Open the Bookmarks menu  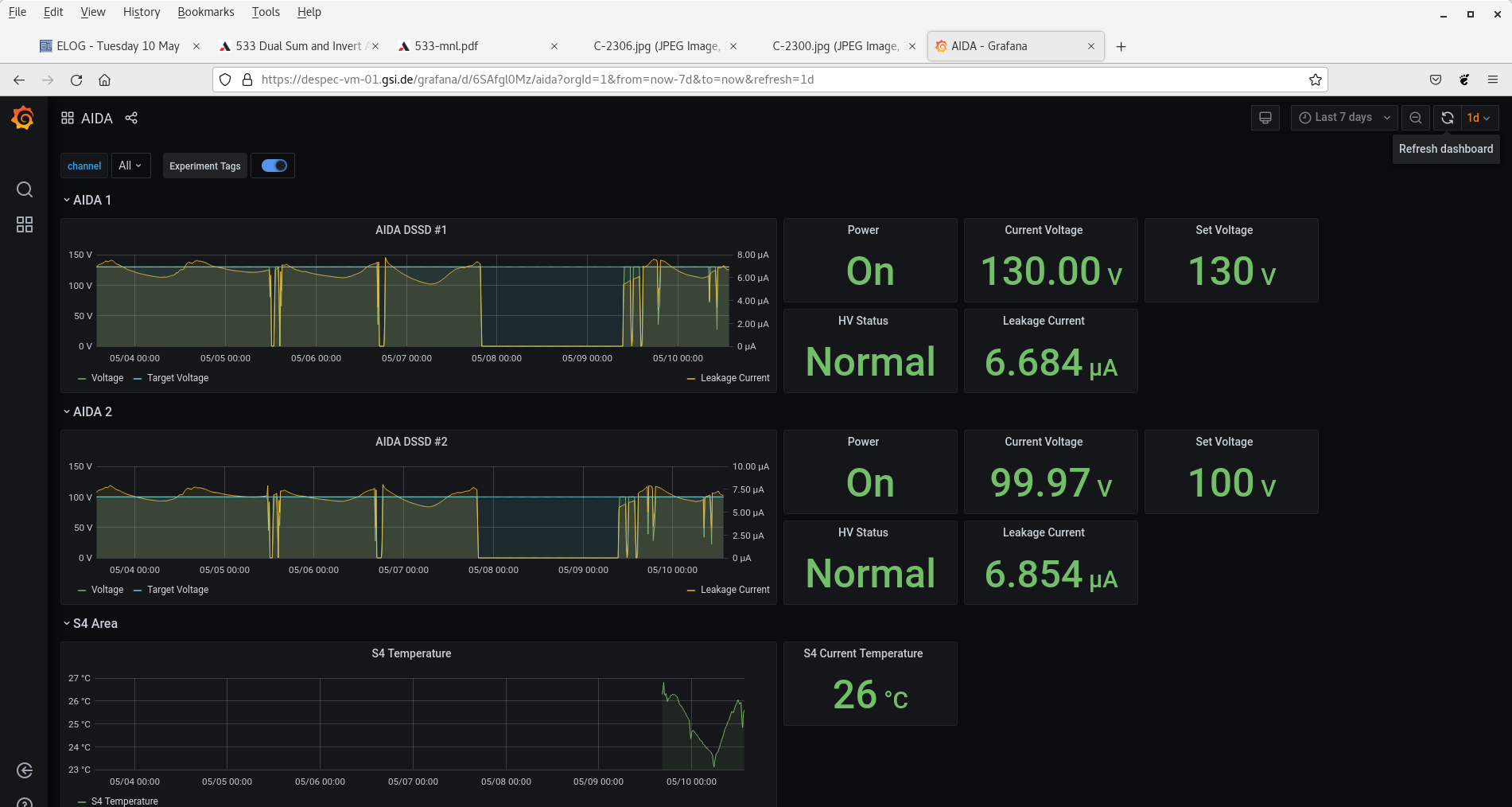[205, 12]
